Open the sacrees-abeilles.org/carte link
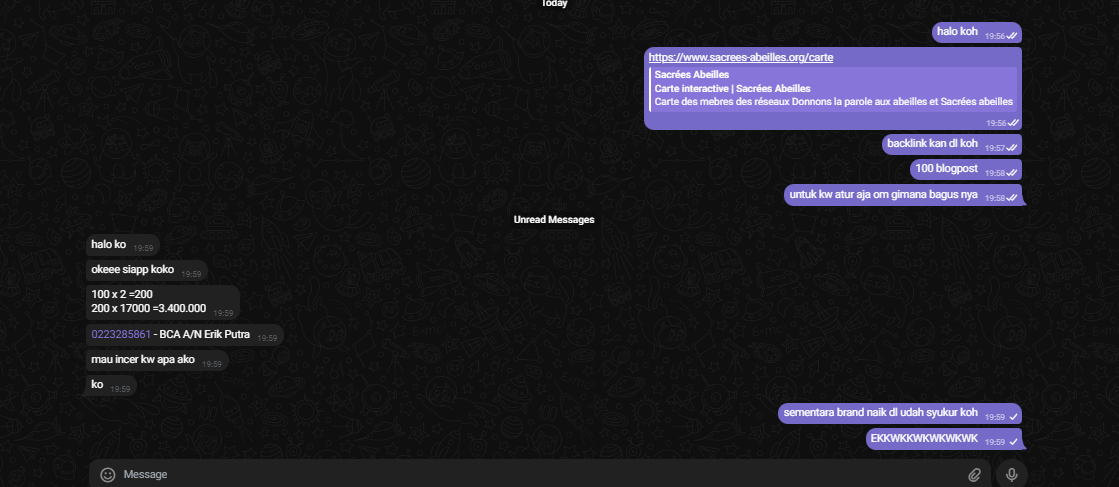Viewport: 1119px width, 487px height. [x=740, y=58]
